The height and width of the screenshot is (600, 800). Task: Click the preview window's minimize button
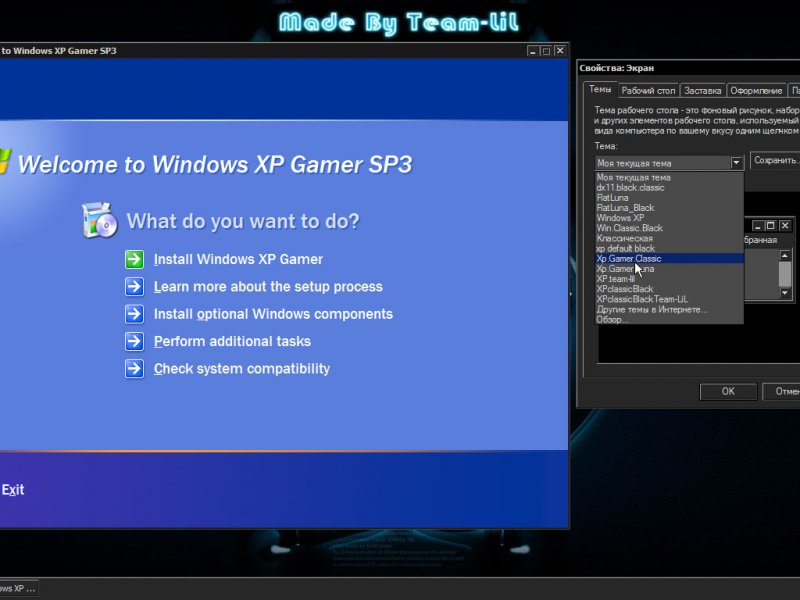tap(758, 226)
